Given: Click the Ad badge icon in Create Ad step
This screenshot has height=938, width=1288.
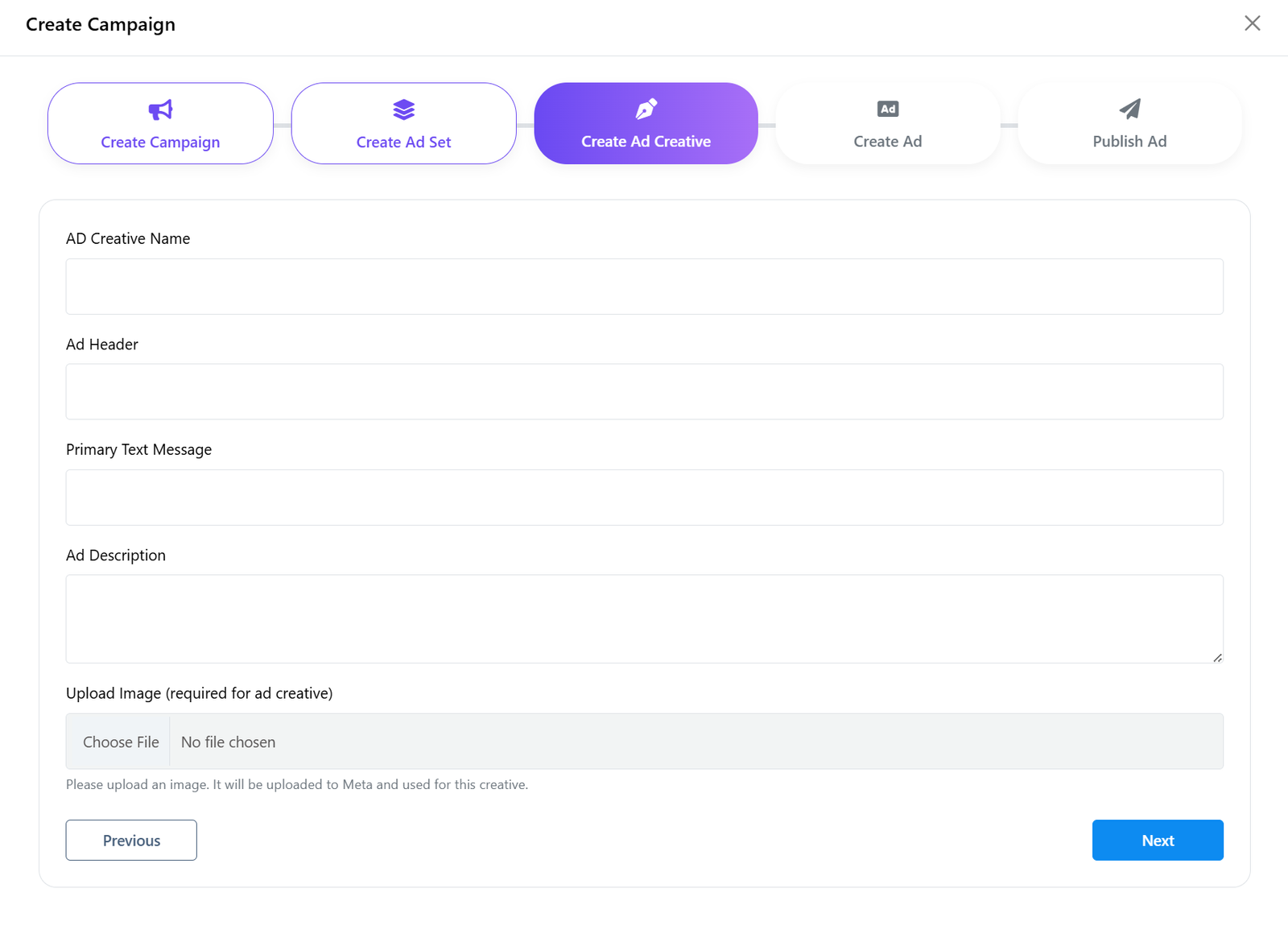Looking at the screenshot, I should point(888,109).
